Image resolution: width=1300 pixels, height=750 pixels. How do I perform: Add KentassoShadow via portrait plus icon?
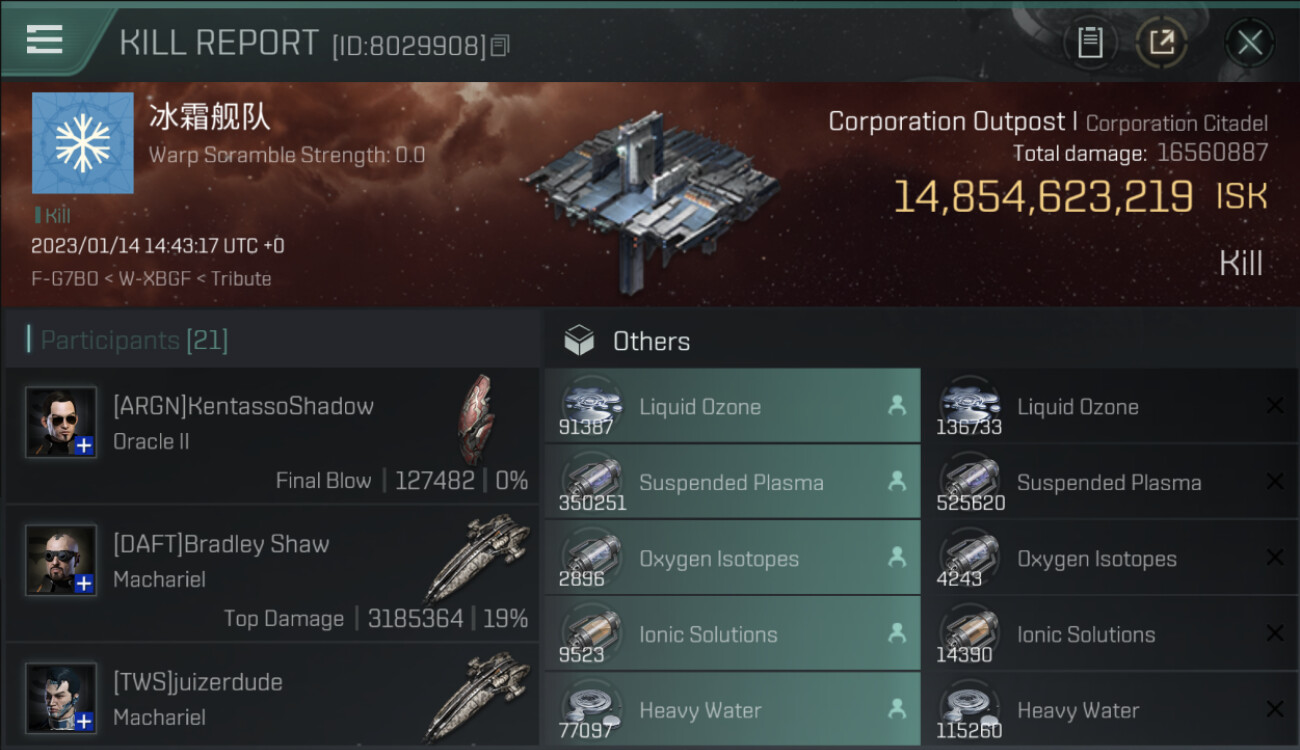84,446
